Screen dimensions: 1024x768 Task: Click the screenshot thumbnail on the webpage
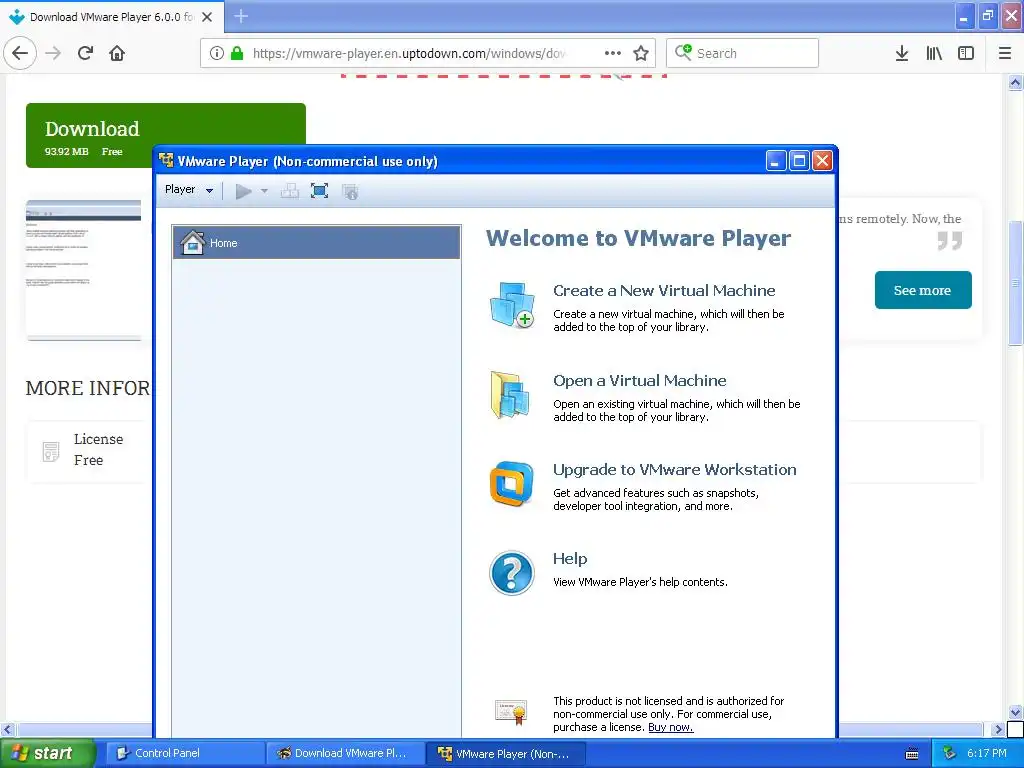(x=84, y=270)
